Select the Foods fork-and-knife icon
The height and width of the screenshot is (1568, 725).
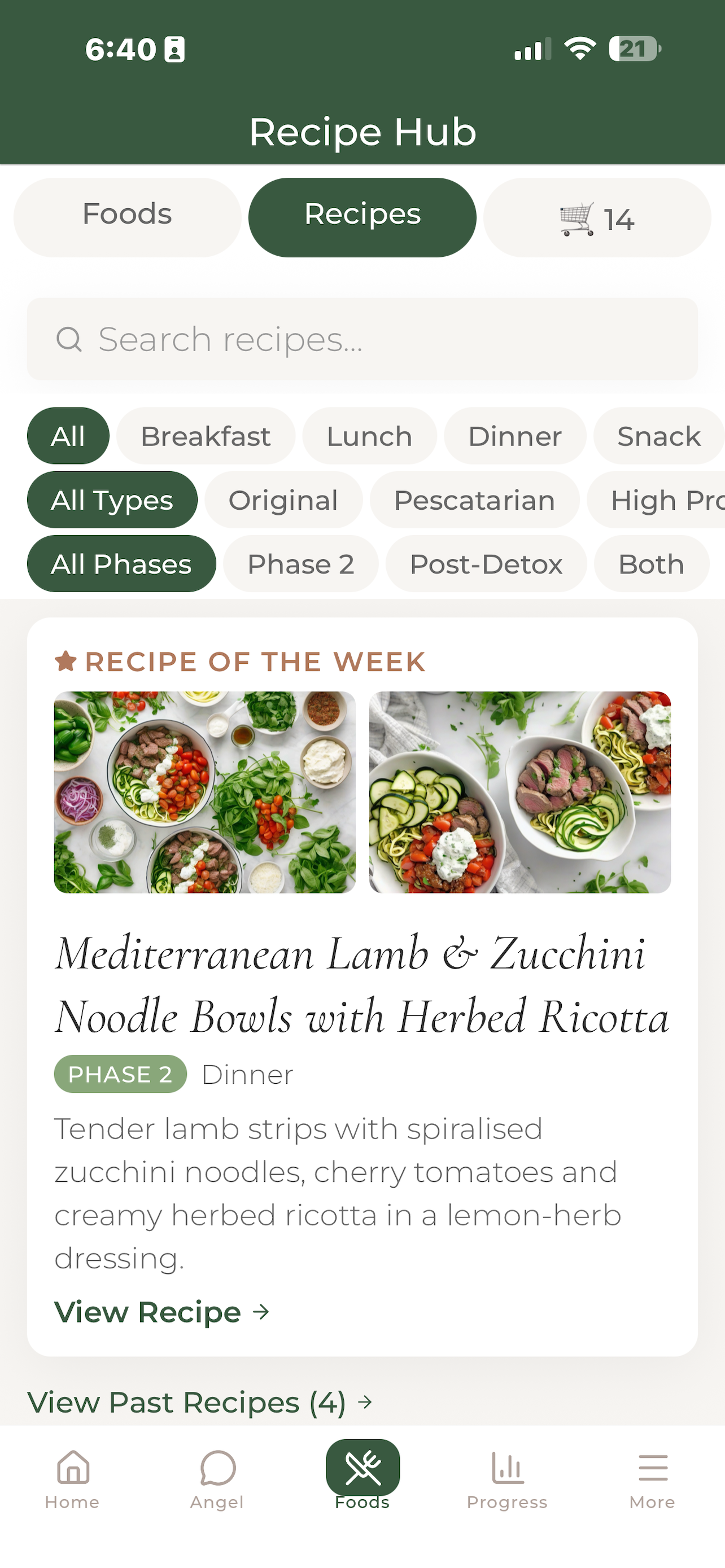pos(363,1468)
